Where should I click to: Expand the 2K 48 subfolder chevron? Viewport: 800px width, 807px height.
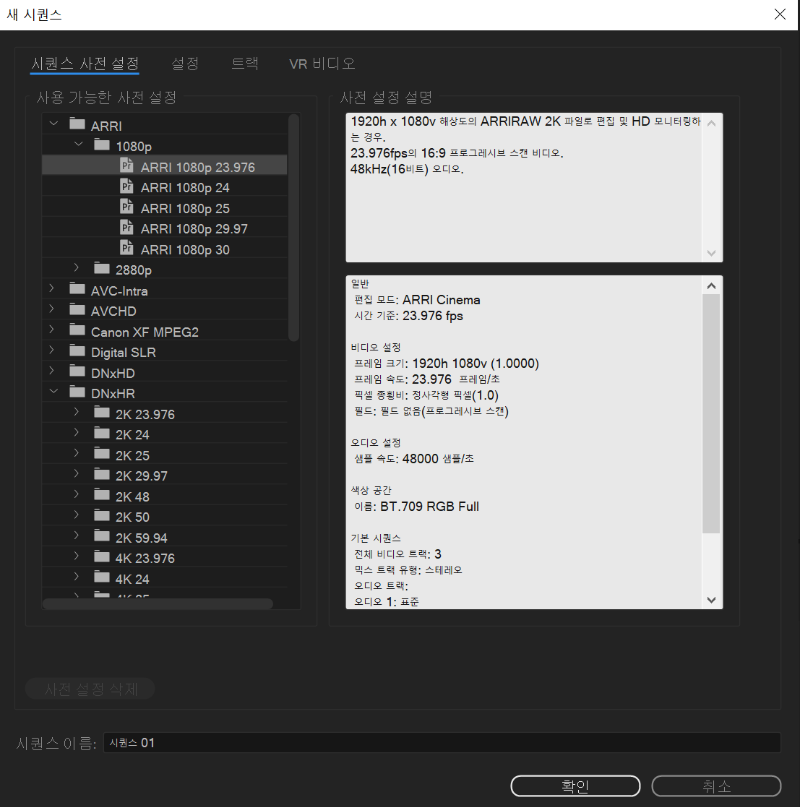[77, 494]
